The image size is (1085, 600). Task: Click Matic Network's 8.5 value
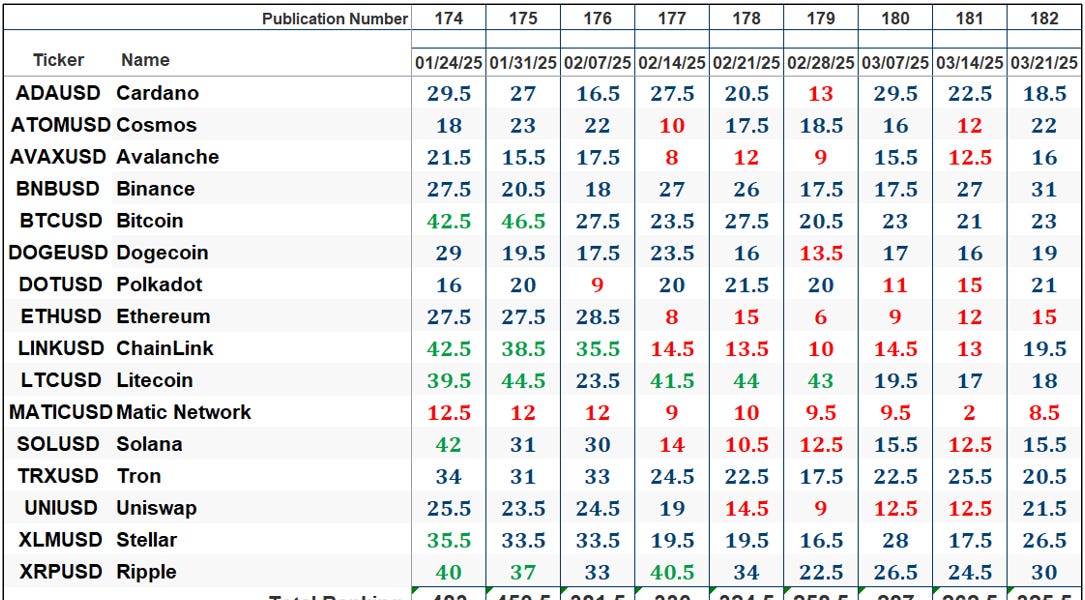pyautogui.click(x=1044, y=413)
